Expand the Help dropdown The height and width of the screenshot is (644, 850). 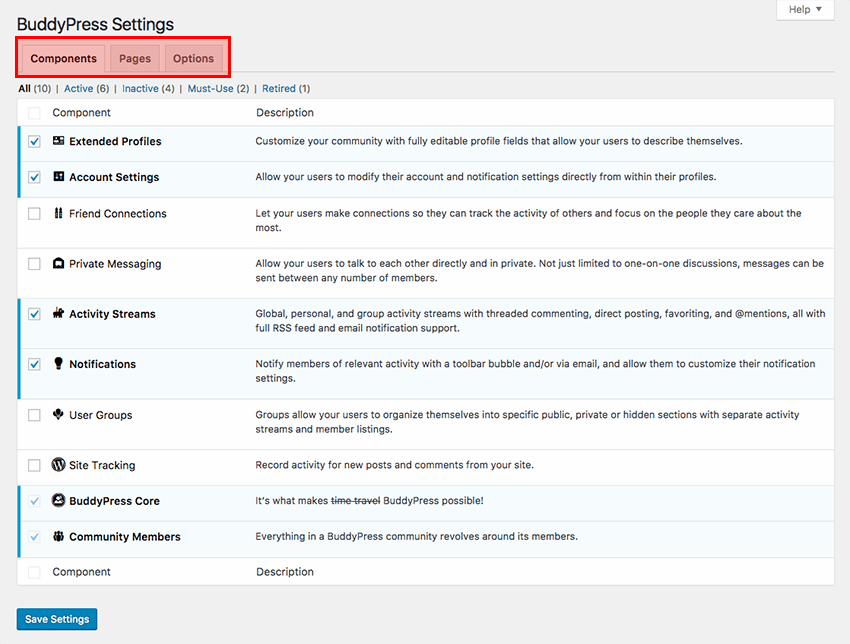[805, 9]
